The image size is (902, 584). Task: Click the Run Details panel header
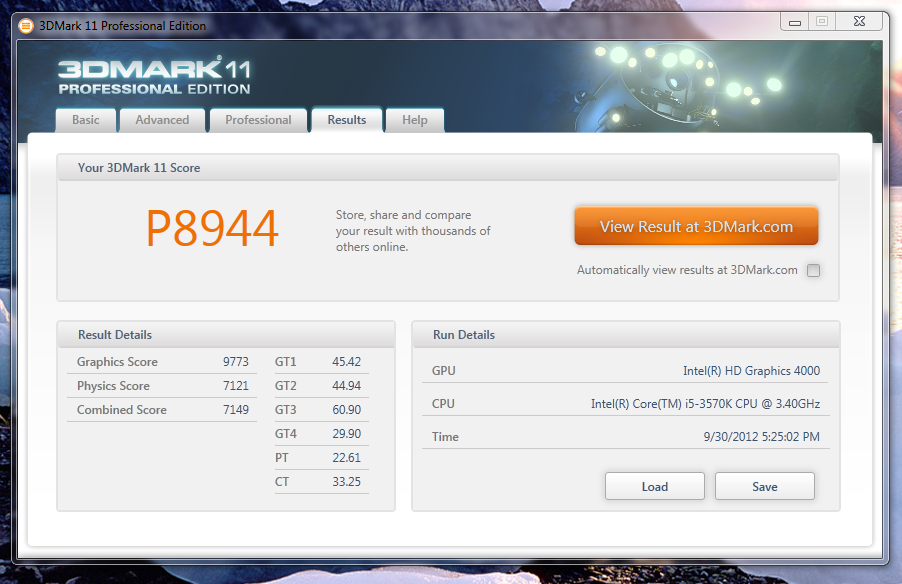(x=626, y=335)
